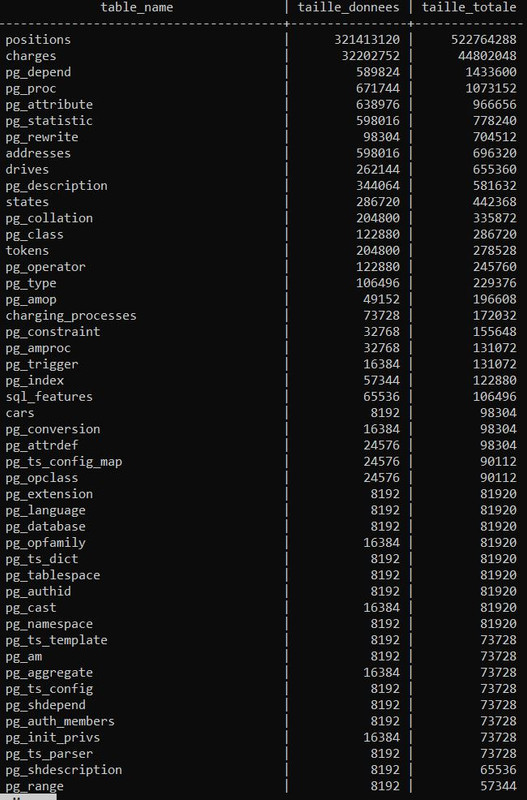This screenshot has width=527, height=800.
Task: Click the states table name
Action: [x=27, y=202]
